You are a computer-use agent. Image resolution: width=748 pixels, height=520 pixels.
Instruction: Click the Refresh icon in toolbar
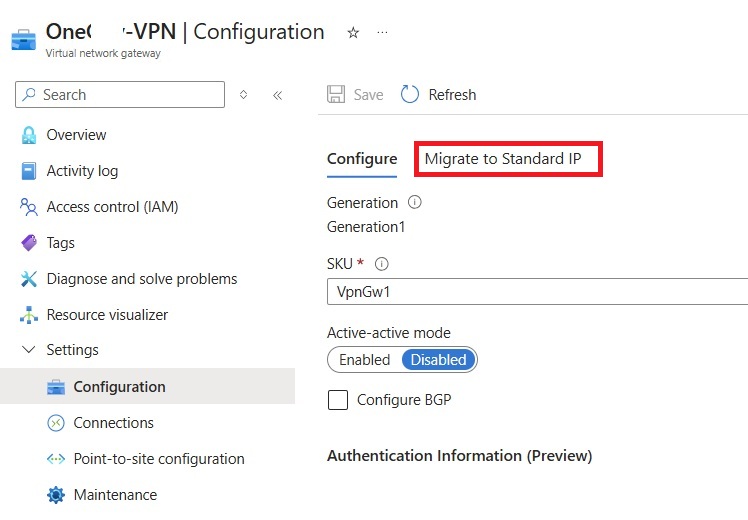(410, 95)
